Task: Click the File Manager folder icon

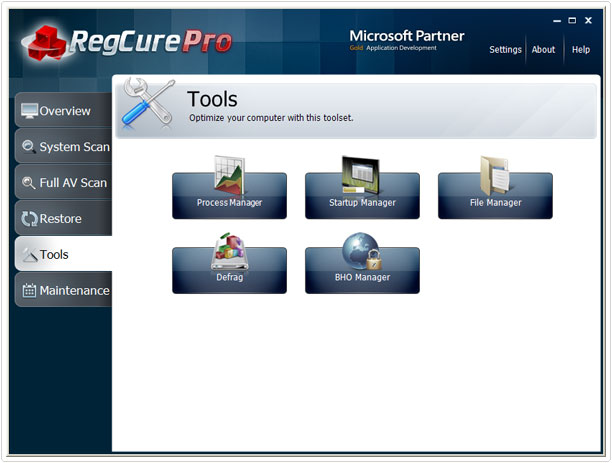Action: tap(495, 175)
